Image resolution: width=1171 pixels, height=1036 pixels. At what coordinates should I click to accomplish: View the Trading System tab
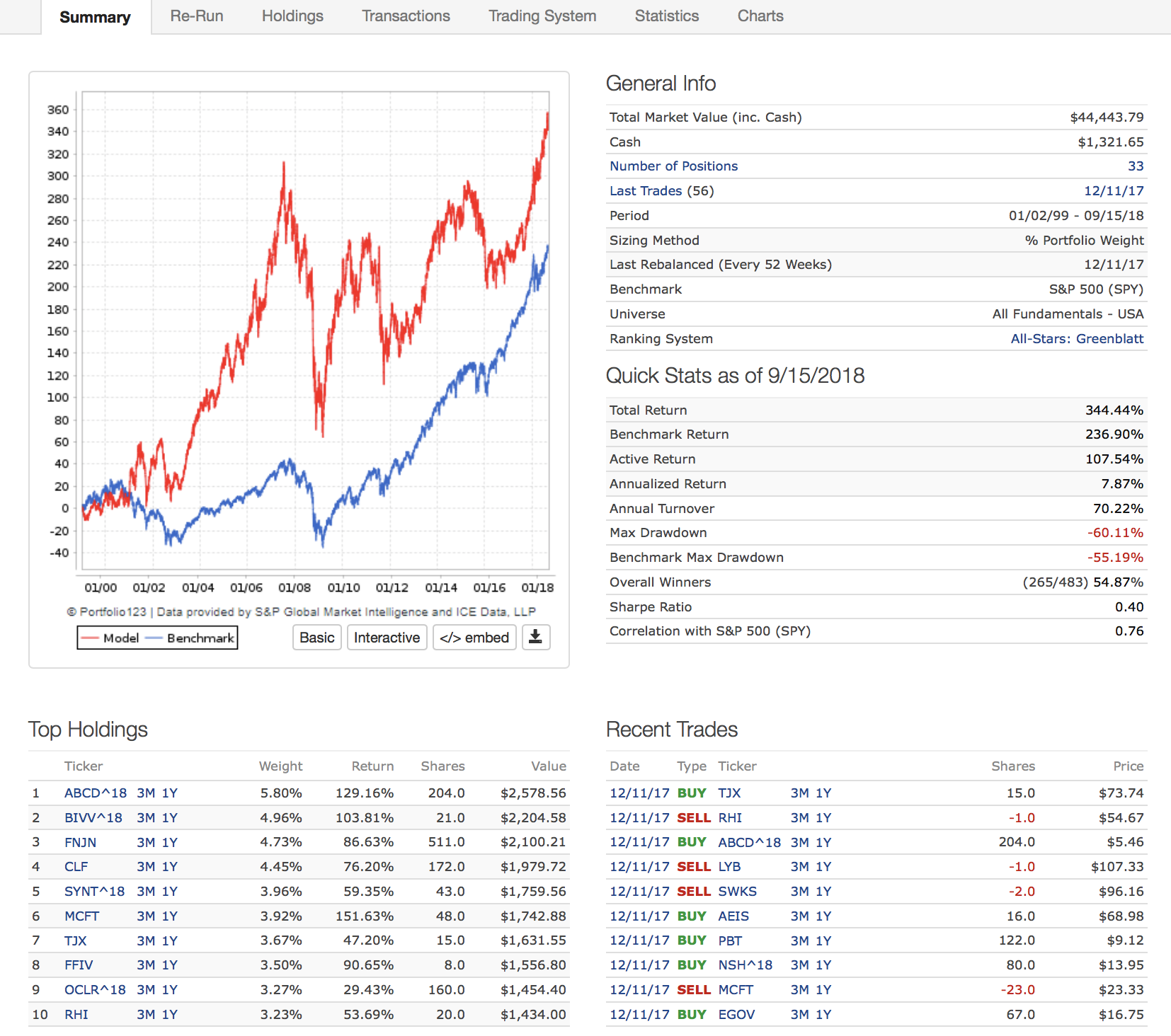coord(542,16)
